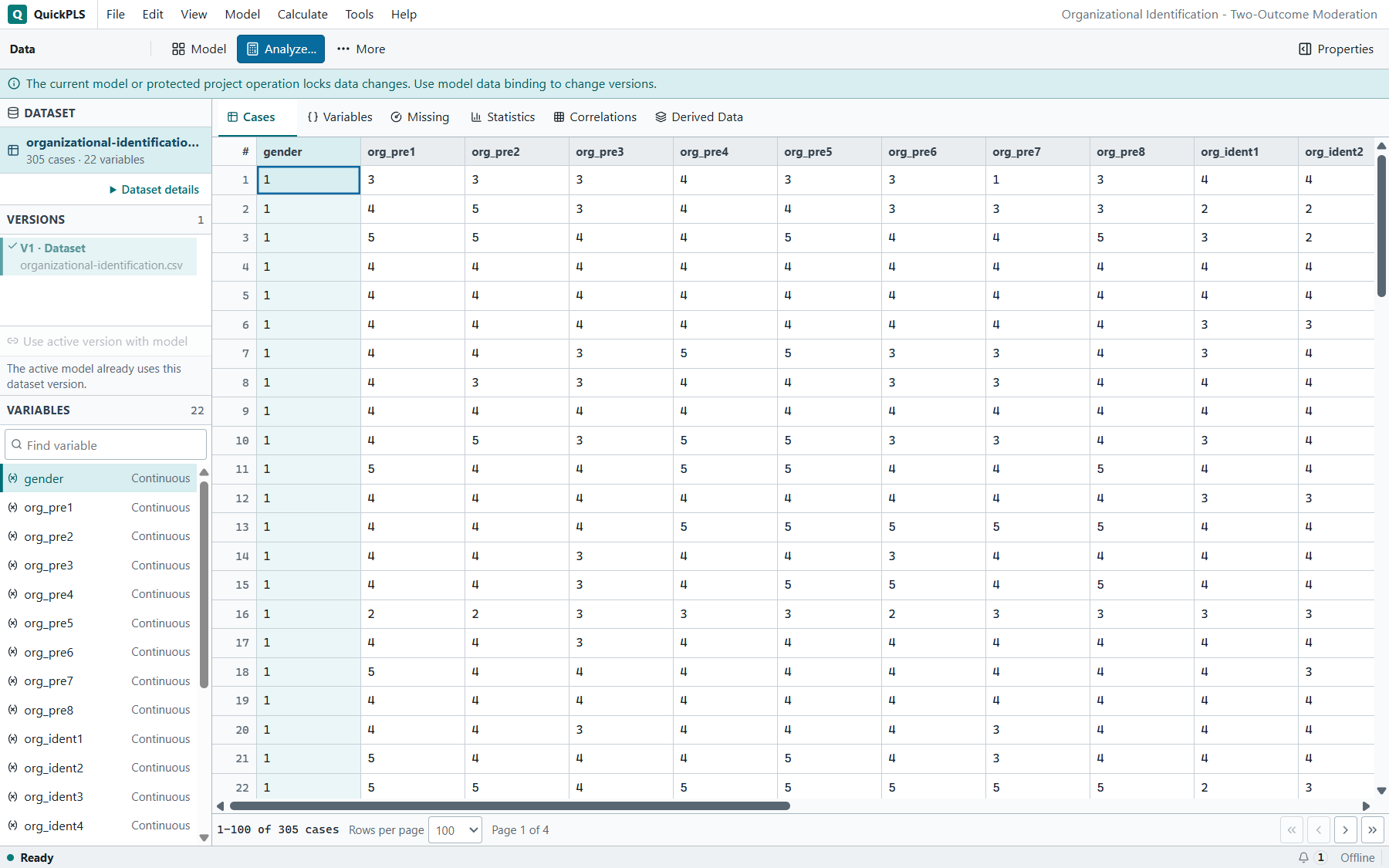Open the Properties panel
Viewport: 1389px width, 868px height.
pos(1336,49)
